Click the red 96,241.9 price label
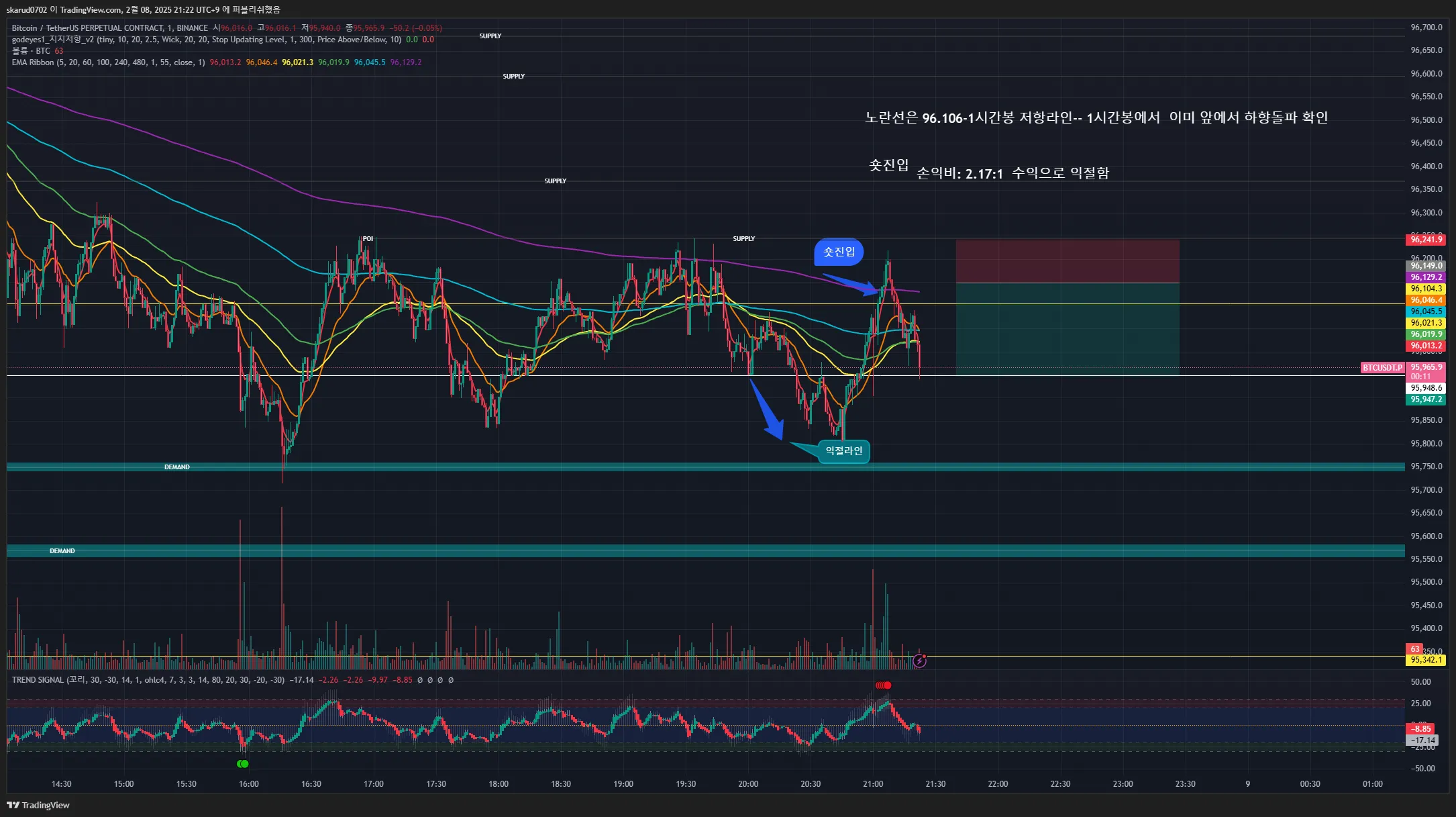Viewport: 1456px width, 817px height. pos(1426,240)
